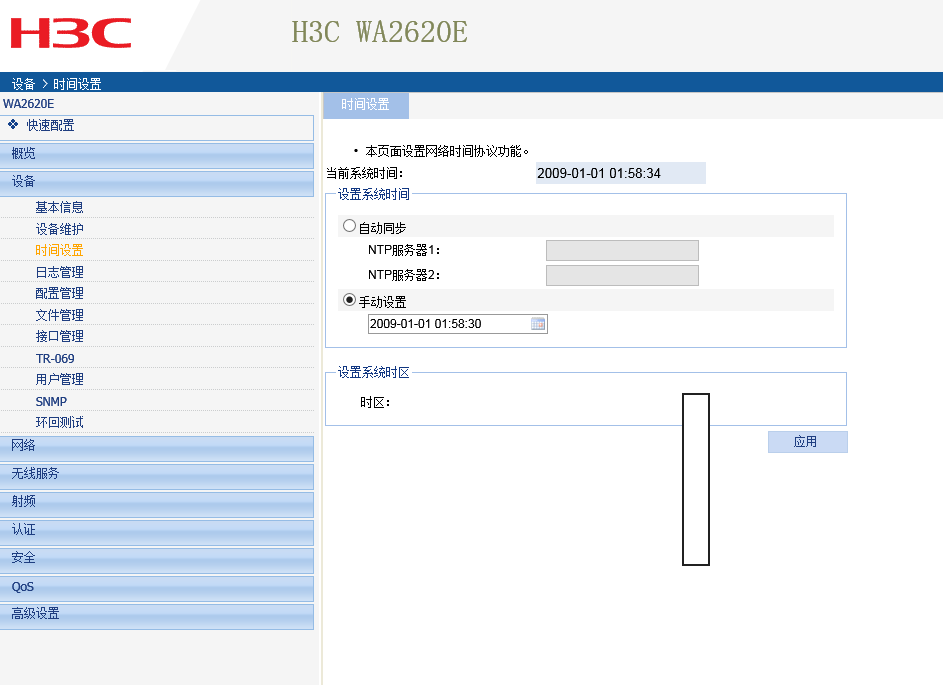943x685 pixels.
Task: Collapse the 设备 menu section
Action: coord(156,183)
